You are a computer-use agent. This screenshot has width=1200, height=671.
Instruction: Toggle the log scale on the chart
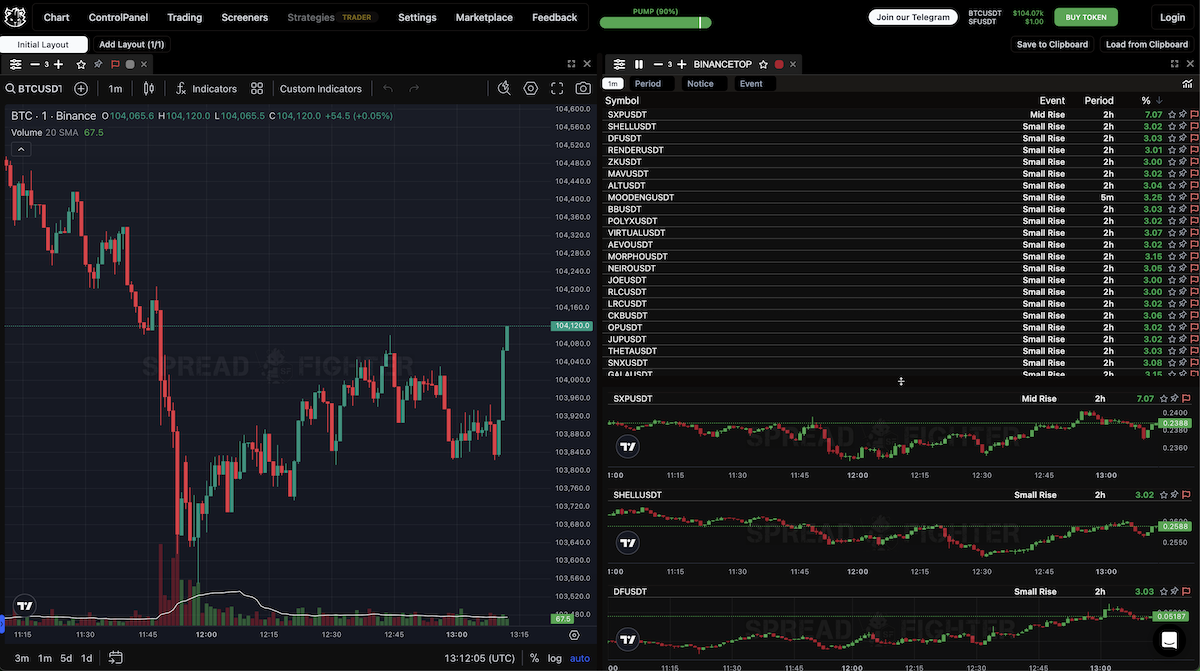click(x=555, y=658)
